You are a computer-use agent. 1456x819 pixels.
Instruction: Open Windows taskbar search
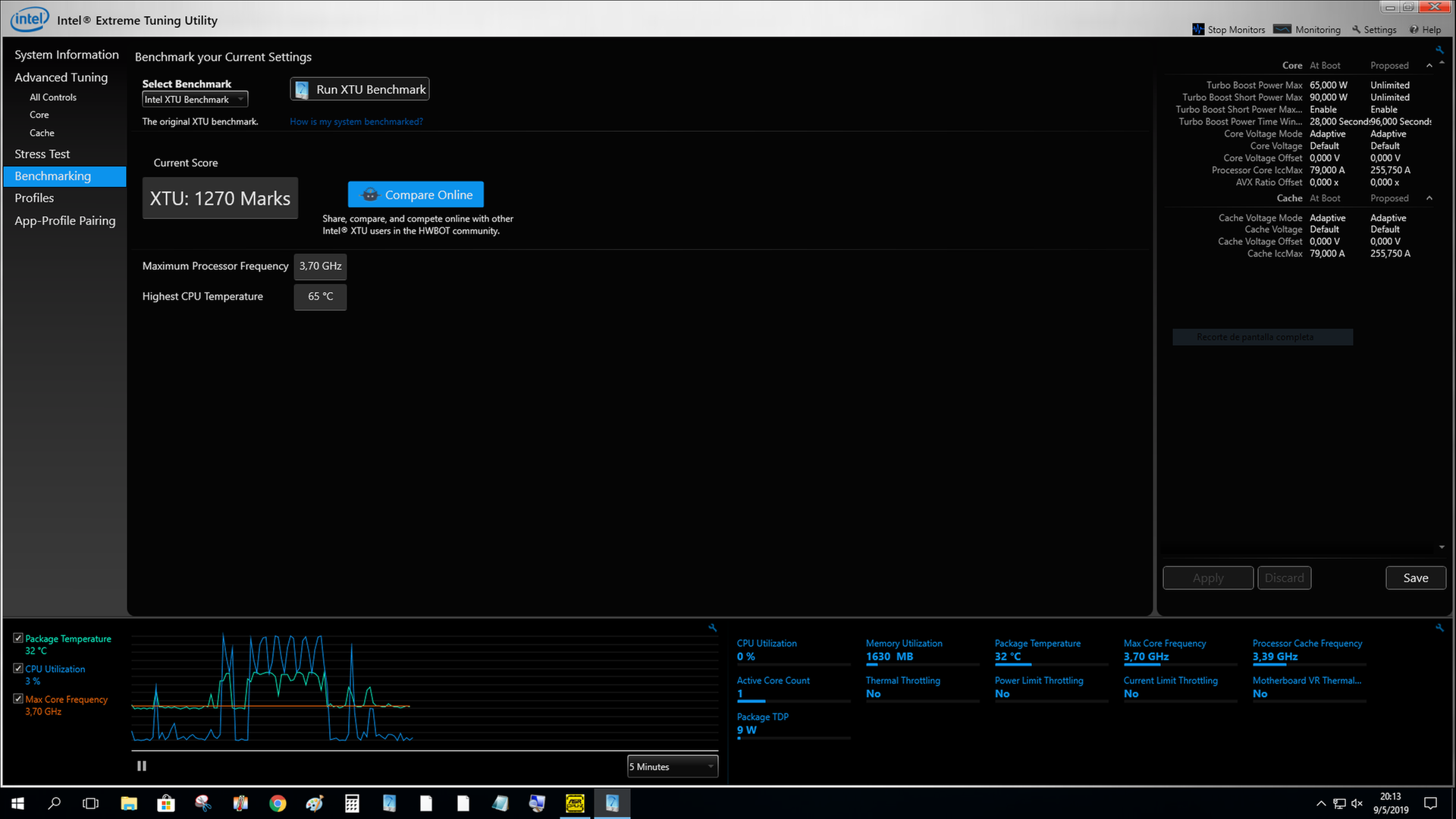pos(54,803)
